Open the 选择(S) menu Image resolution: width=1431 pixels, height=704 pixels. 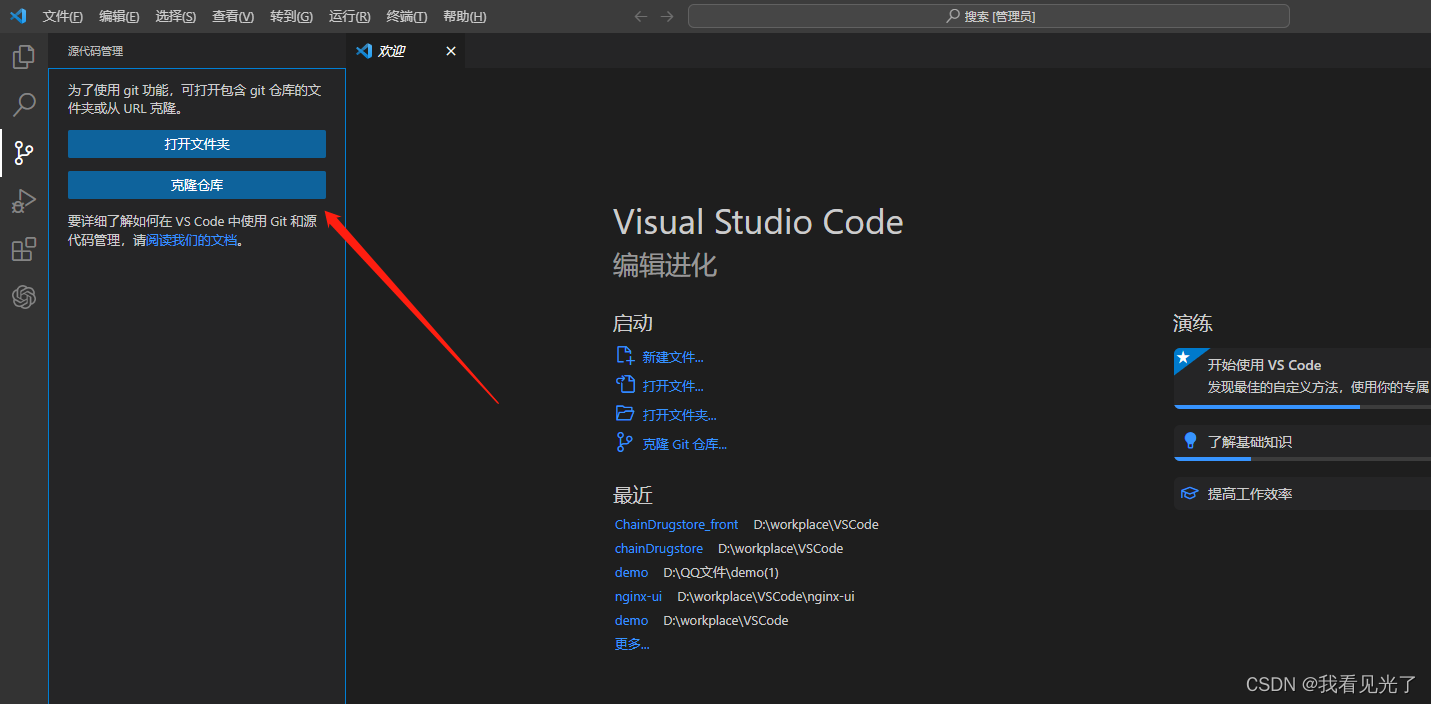point(176,17)
